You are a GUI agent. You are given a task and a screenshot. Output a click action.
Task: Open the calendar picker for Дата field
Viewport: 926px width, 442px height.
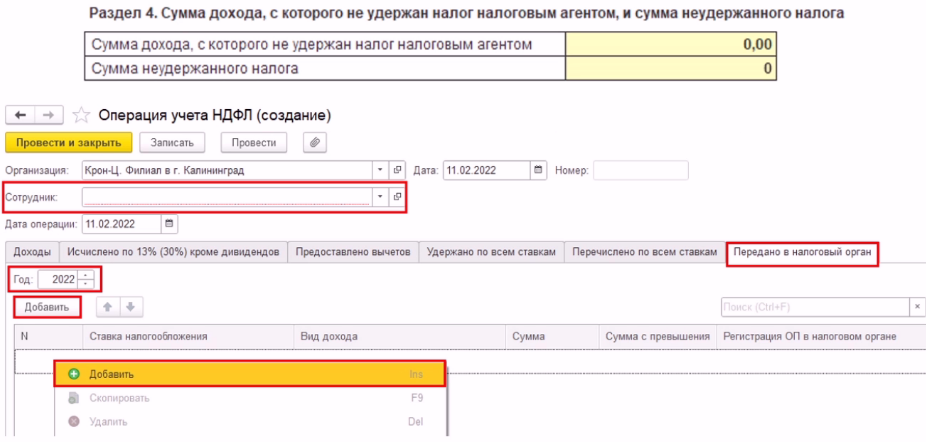click(x=539, y=170)
